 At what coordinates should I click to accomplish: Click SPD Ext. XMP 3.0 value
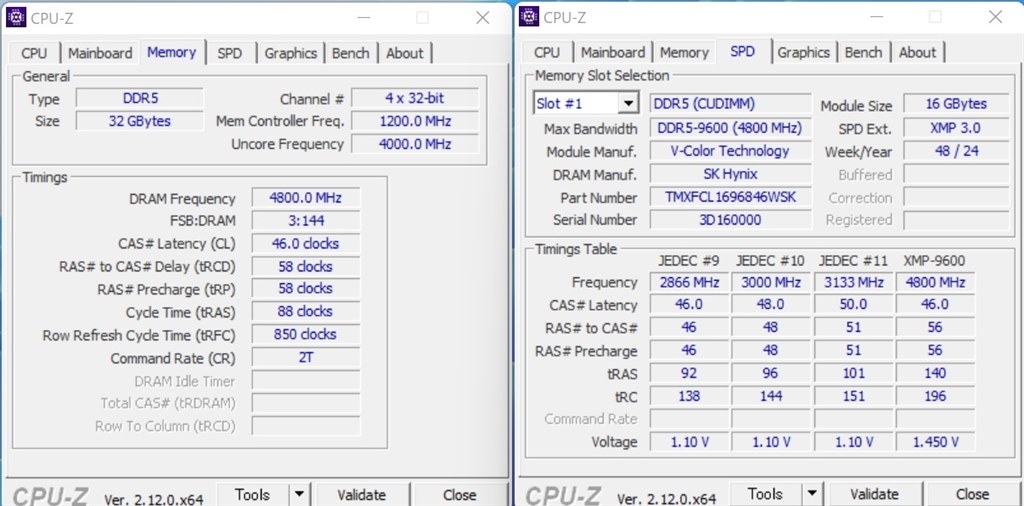pyautogui.click(x=956, y=128)
